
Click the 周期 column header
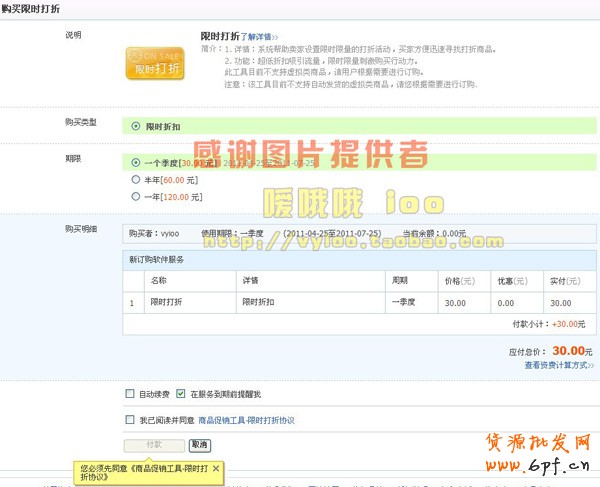tap(400, 280)
